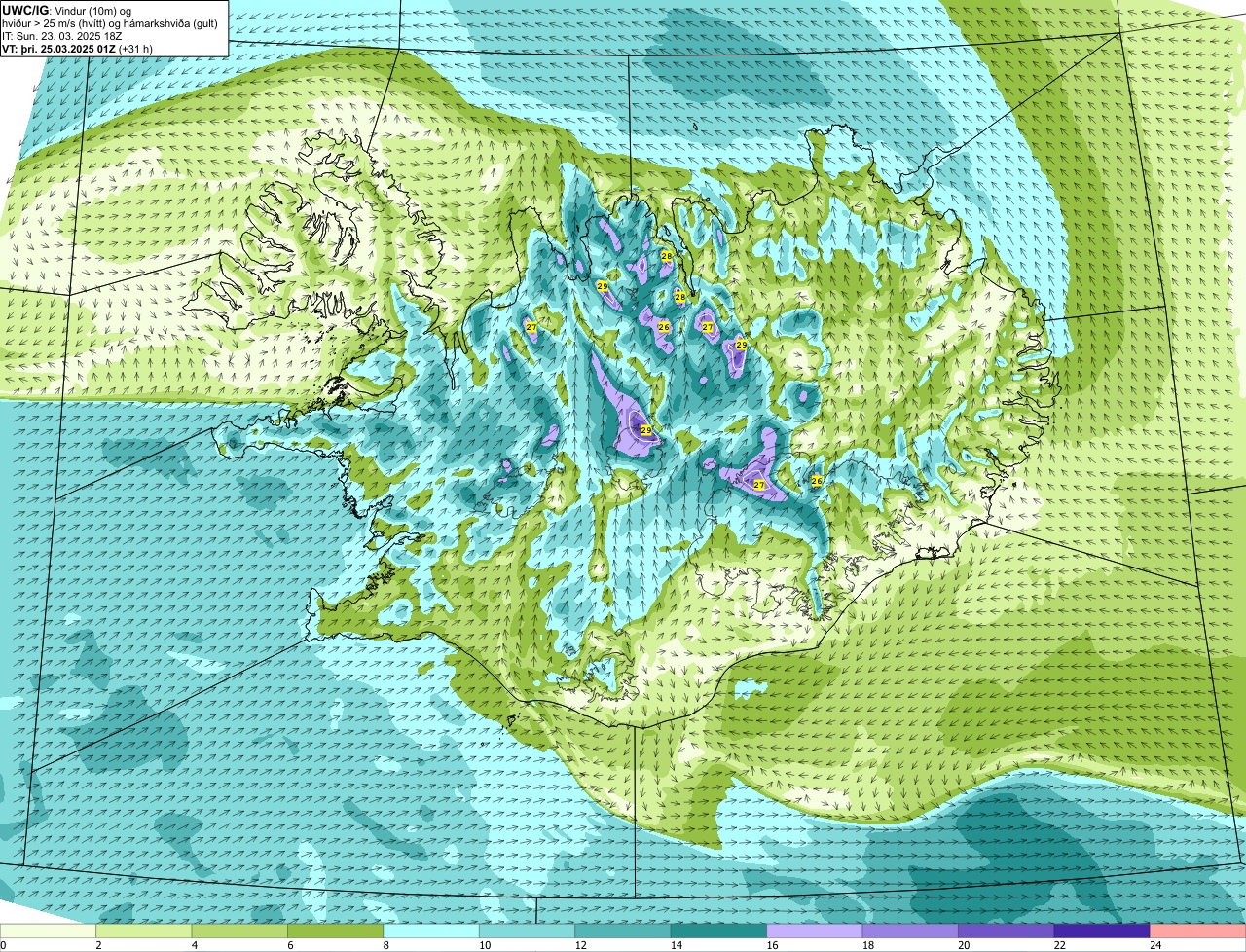This screenshot has height=952, width=1246.
Task: Click the pale yellow 0–2 m/s legend swatch
Action: pos(49,931)
